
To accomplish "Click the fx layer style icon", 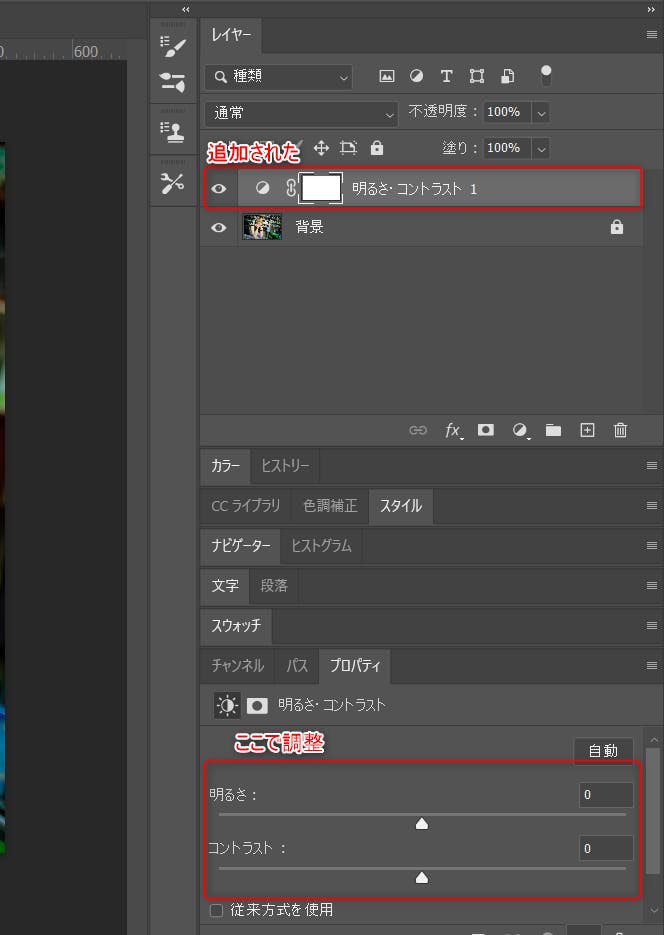I will click(453, 430).
